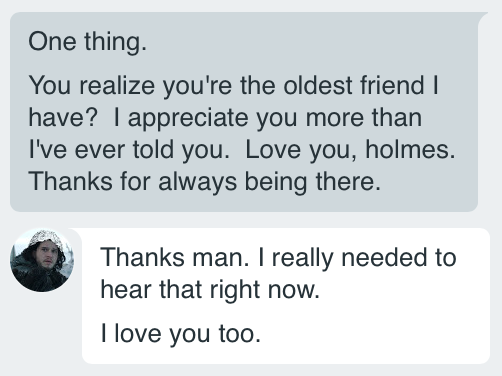502x376 pixels.
Task: Click the text "hear that right now."
Action: click(x=210, y=290)
